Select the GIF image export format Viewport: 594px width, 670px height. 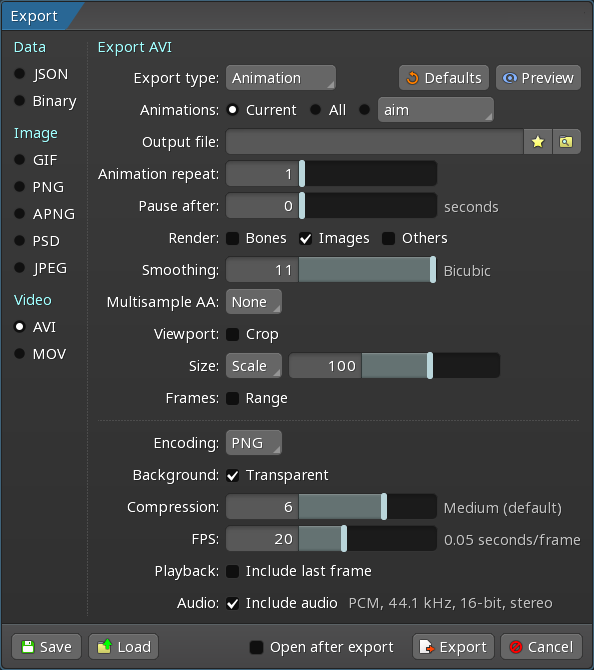point(20,160)
